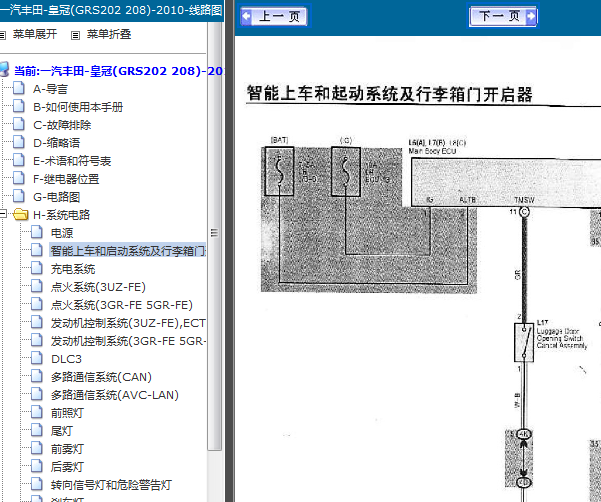Open the 电源 circuit page
Screen dimensions: 601x502
62,233
